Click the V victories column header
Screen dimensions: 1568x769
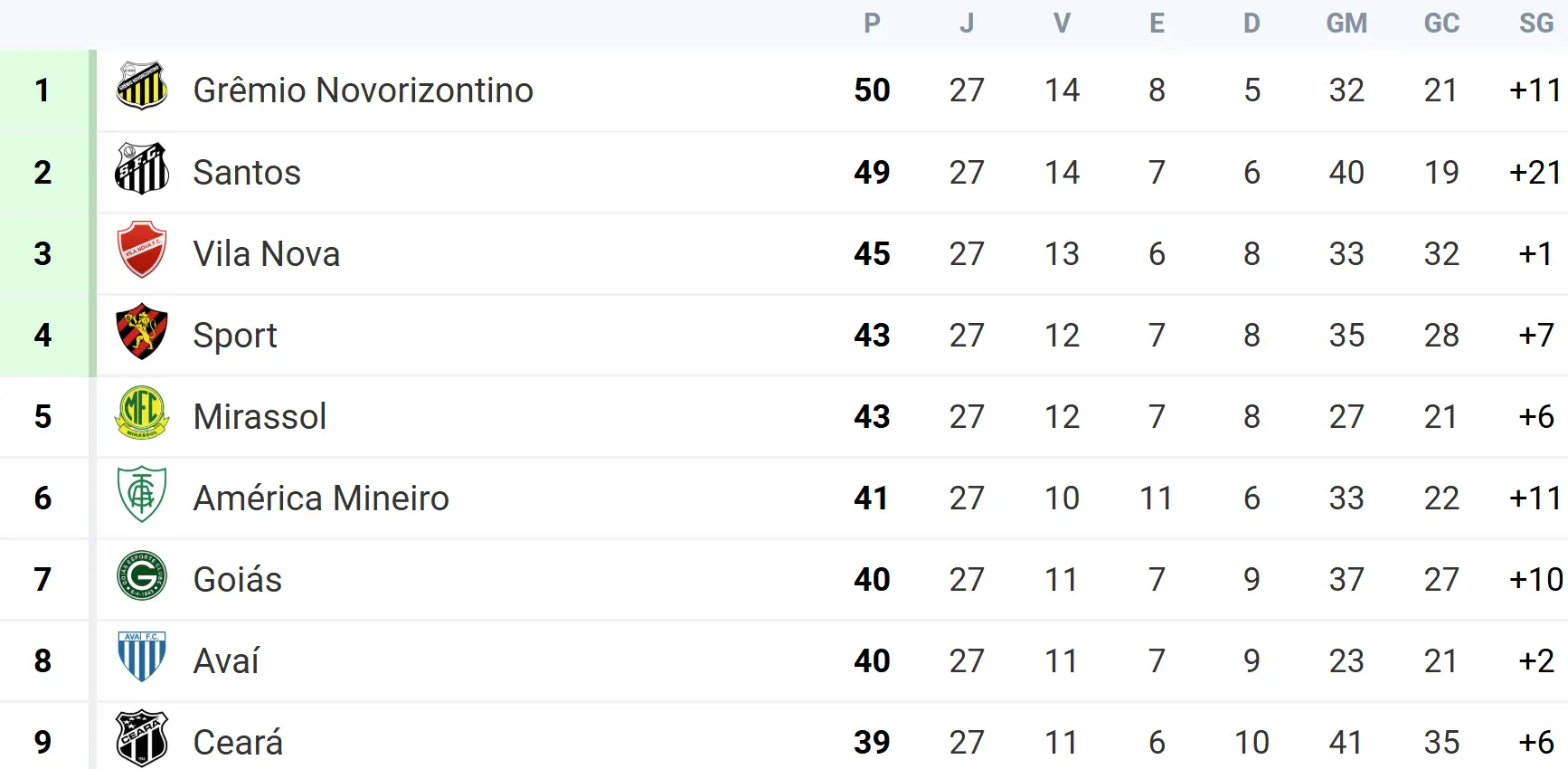(1062, 24)
